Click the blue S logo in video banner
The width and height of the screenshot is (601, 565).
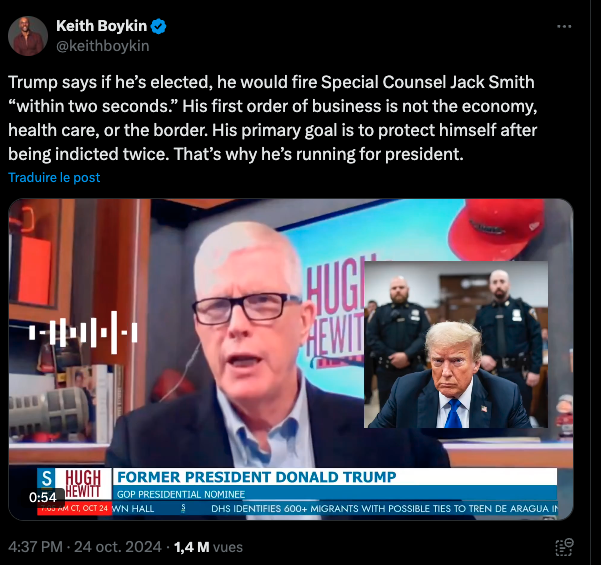click(46, 478)
